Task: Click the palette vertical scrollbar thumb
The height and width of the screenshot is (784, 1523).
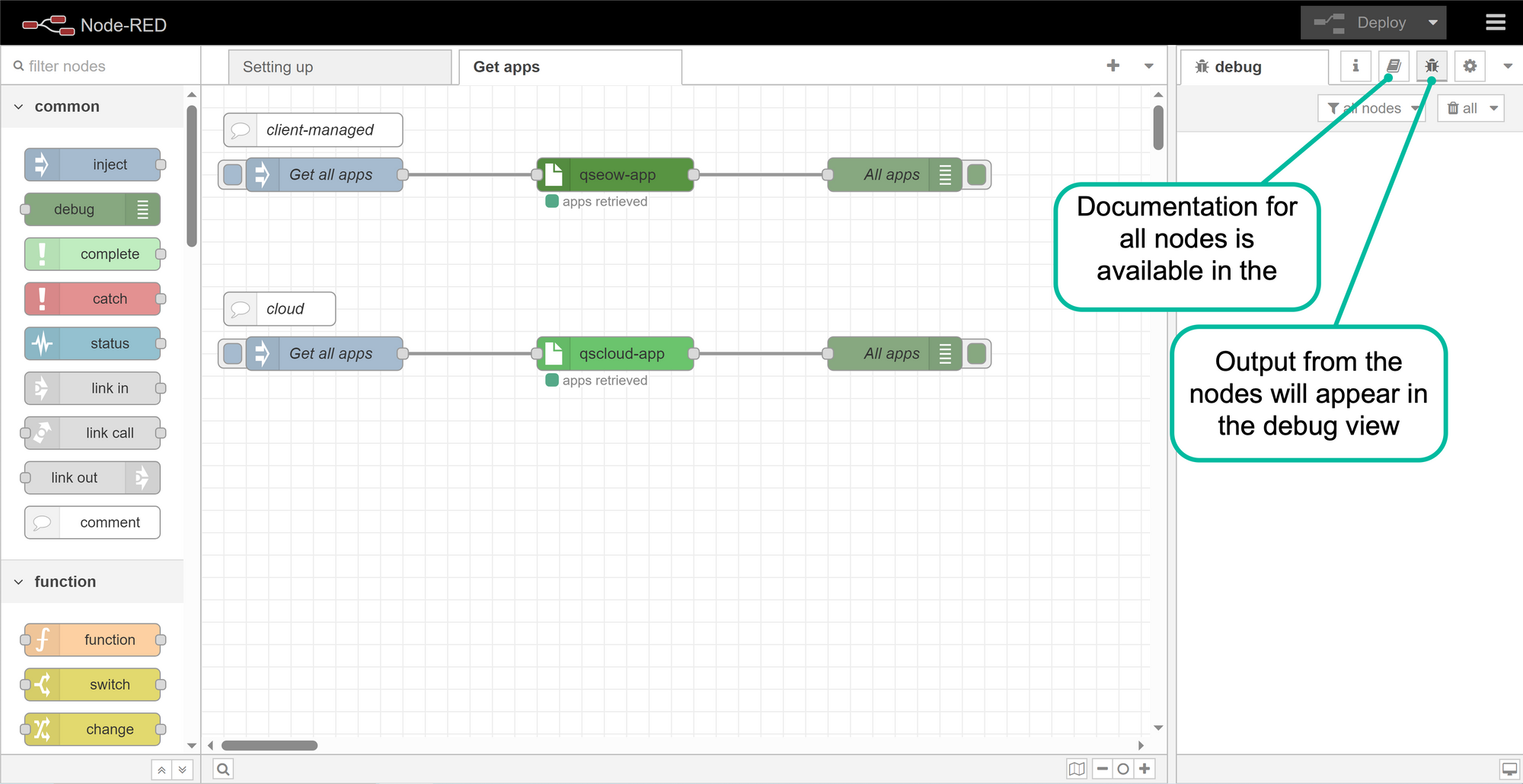Action: (192, 177)
